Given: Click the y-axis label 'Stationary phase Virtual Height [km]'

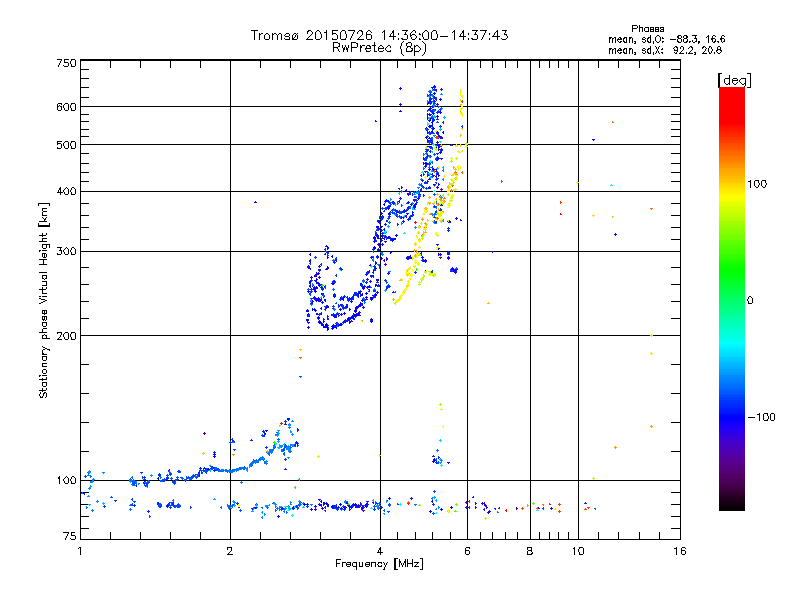Looking at the screenshot, I should tap(43, 301).
